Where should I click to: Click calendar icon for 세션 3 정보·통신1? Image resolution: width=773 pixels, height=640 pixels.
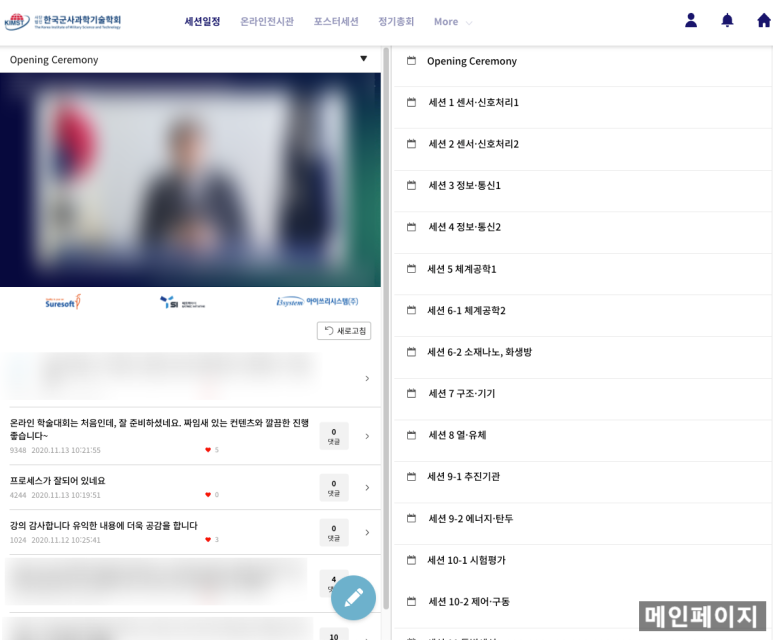(411, 185)
